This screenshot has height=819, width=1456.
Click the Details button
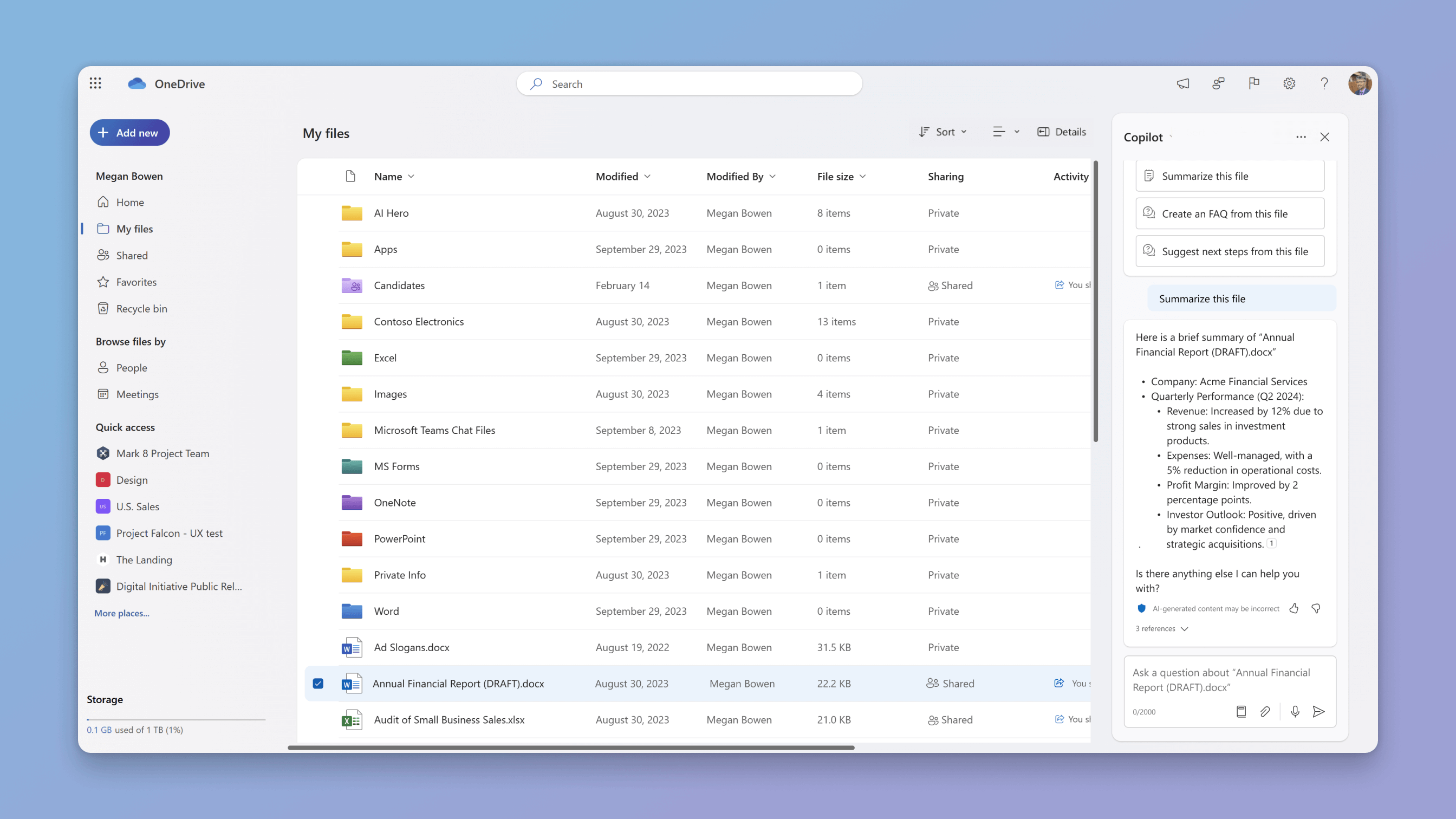(x=1062, y=131)
